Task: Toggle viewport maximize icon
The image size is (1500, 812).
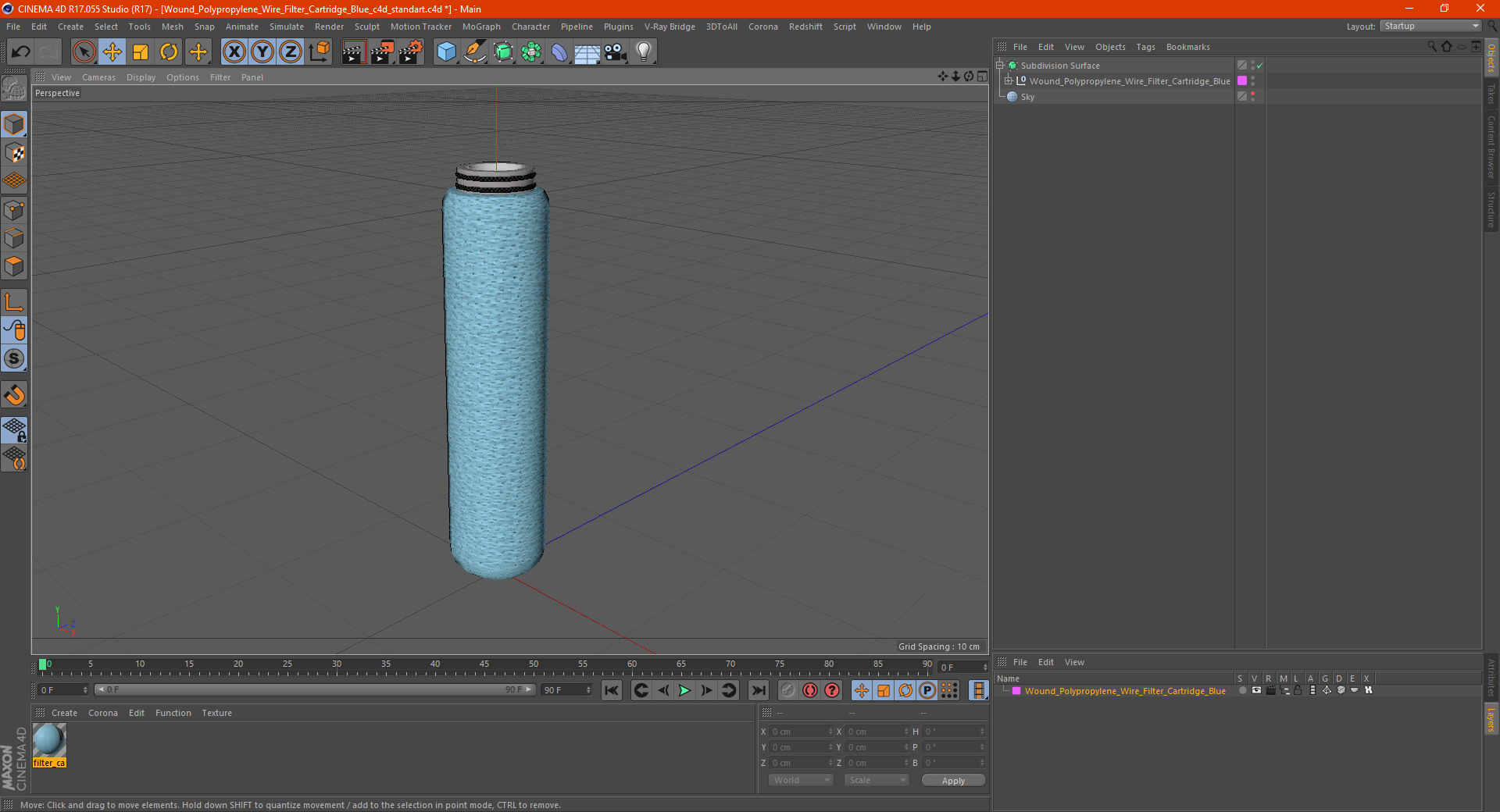Action: point(982,77)
